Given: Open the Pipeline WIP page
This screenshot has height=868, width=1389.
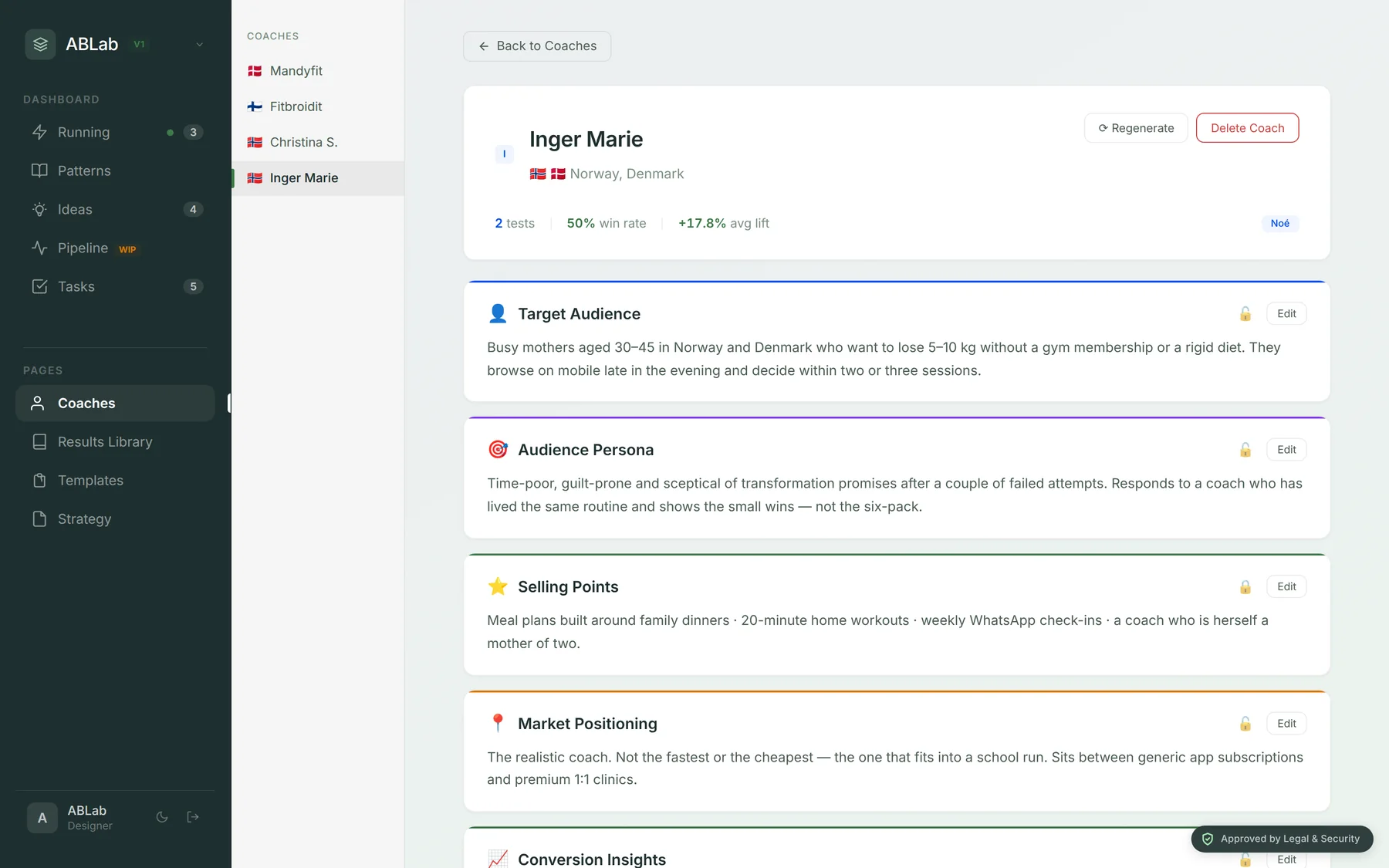Looking at the screenshot, I should coord(115,248).
